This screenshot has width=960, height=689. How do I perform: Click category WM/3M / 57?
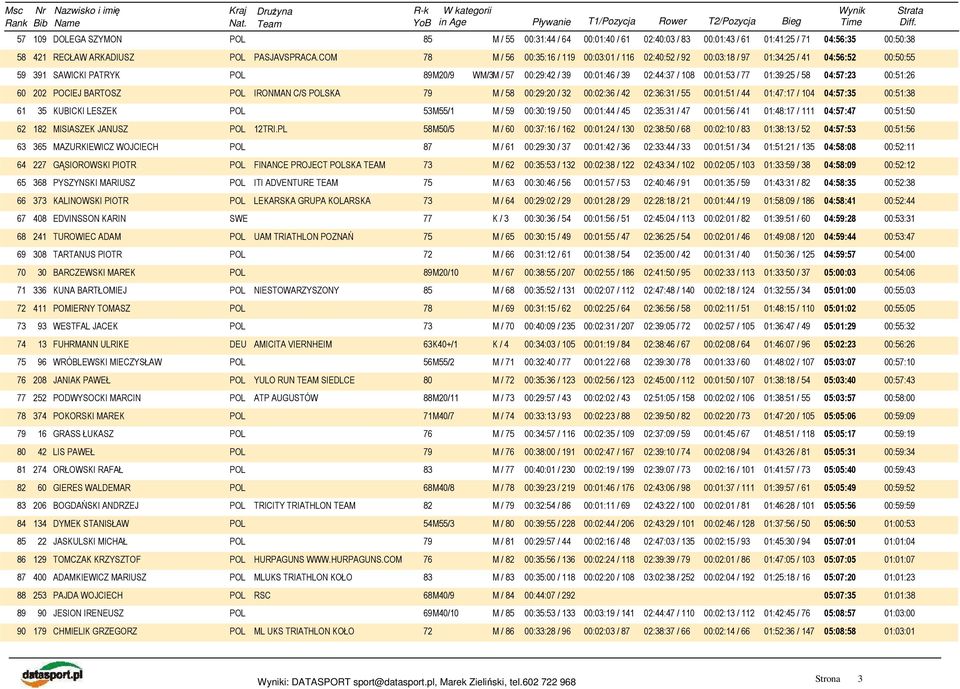[x=493, y=75]
